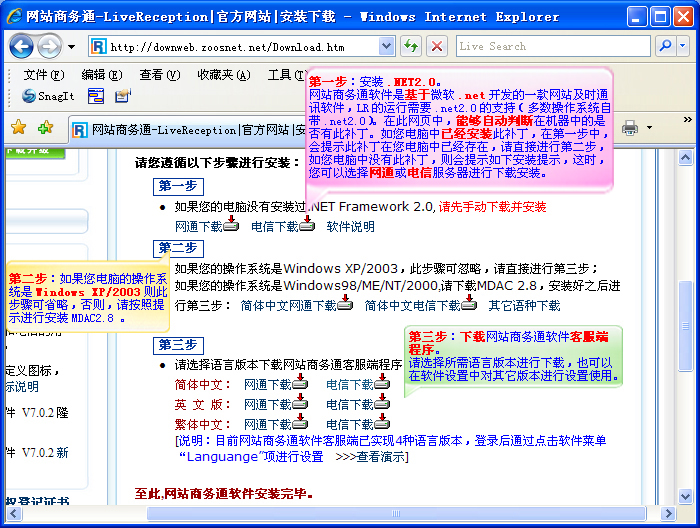Open recent pages dropdown beside navigation arrows
Viewport: 700px width, 528px height.
tap(72, 47)
